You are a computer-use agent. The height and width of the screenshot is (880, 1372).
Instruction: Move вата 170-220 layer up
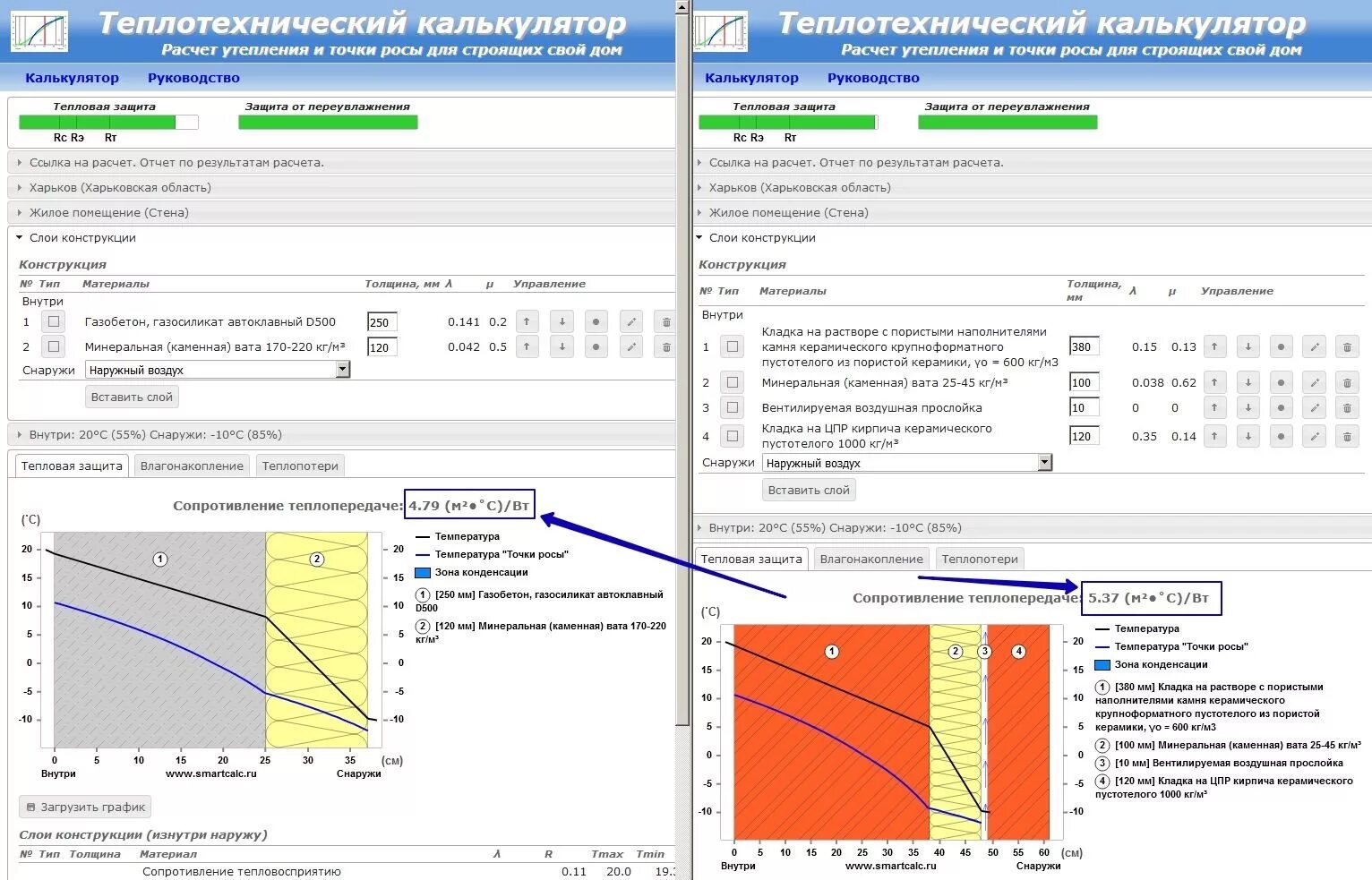[x=527, y=346]
